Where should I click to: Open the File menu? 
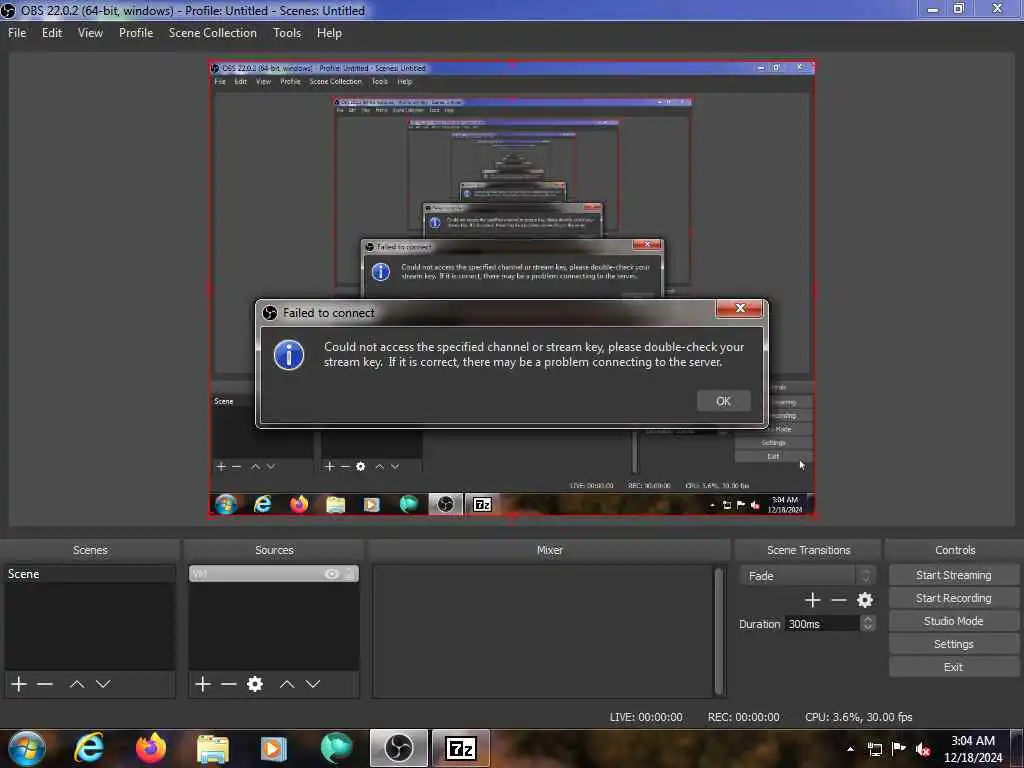click(17, 33)
